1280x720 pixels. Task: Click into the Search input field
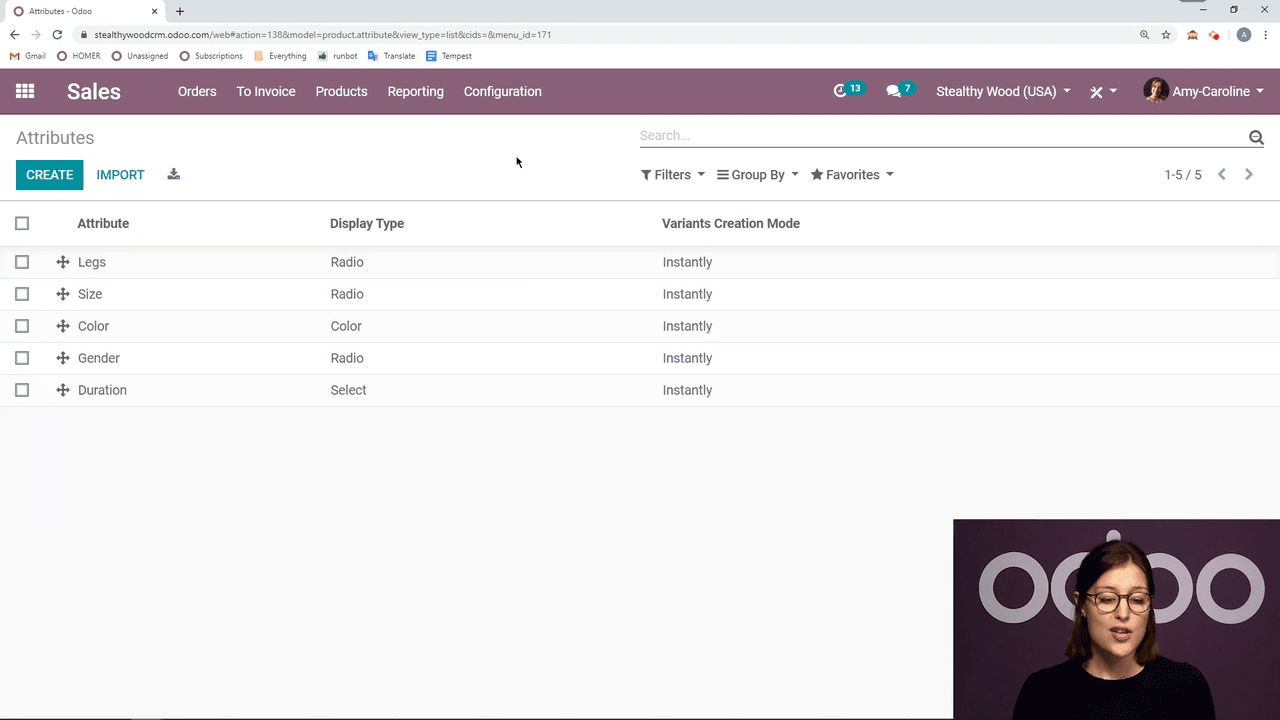(940, 136)
